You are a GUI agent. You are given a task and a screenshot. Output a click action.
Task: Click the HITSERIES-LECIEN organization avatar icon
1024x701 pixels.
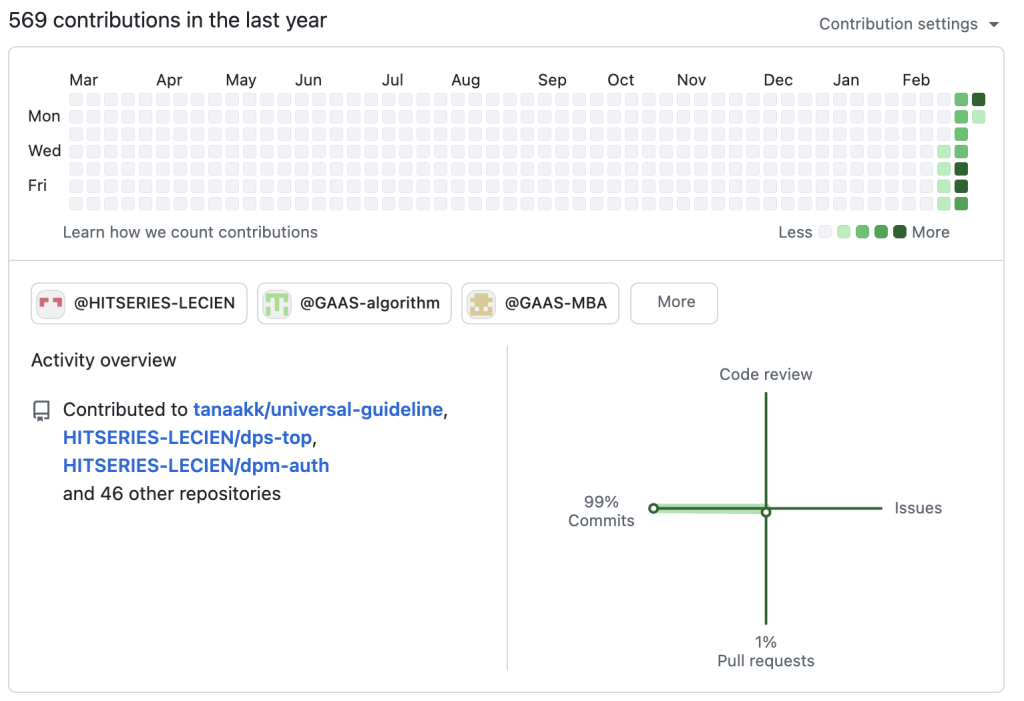[51, 303]
